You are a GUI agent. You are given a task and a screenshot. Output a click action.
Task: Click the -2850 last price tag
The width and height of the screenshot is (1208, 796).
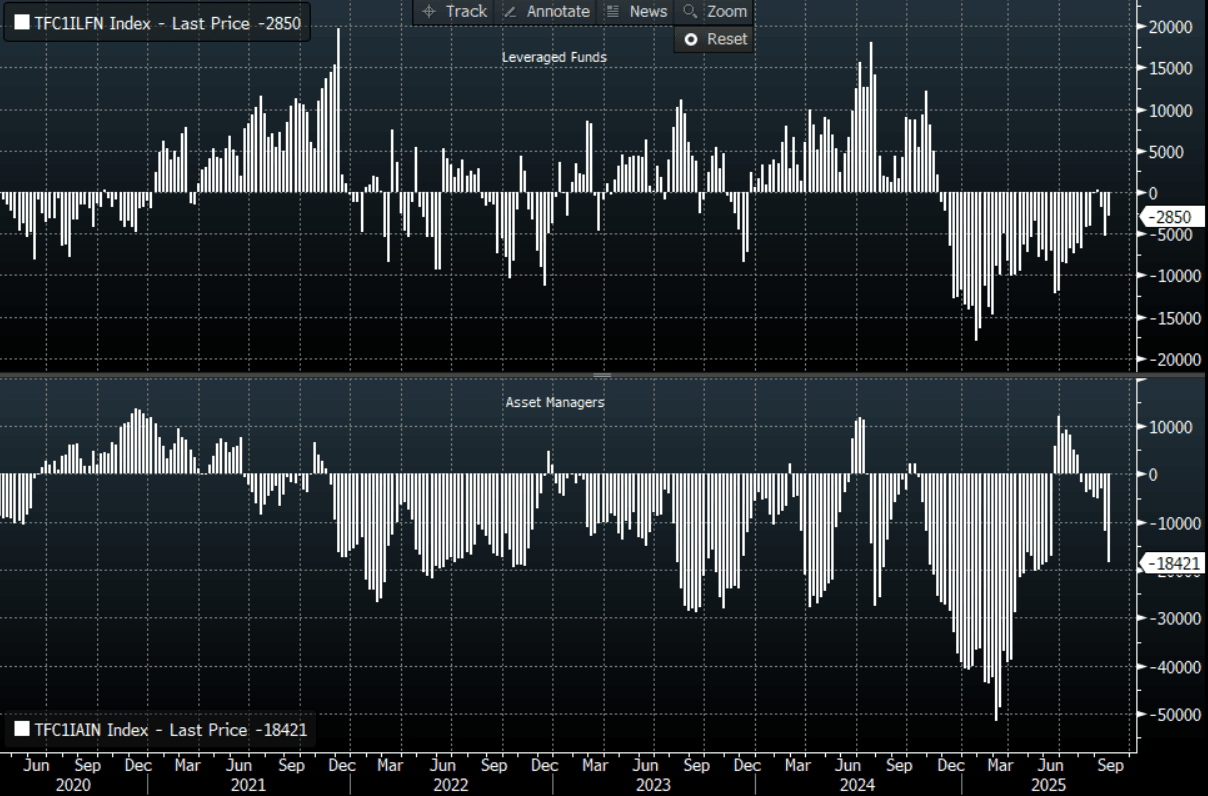coord(1171,217)
